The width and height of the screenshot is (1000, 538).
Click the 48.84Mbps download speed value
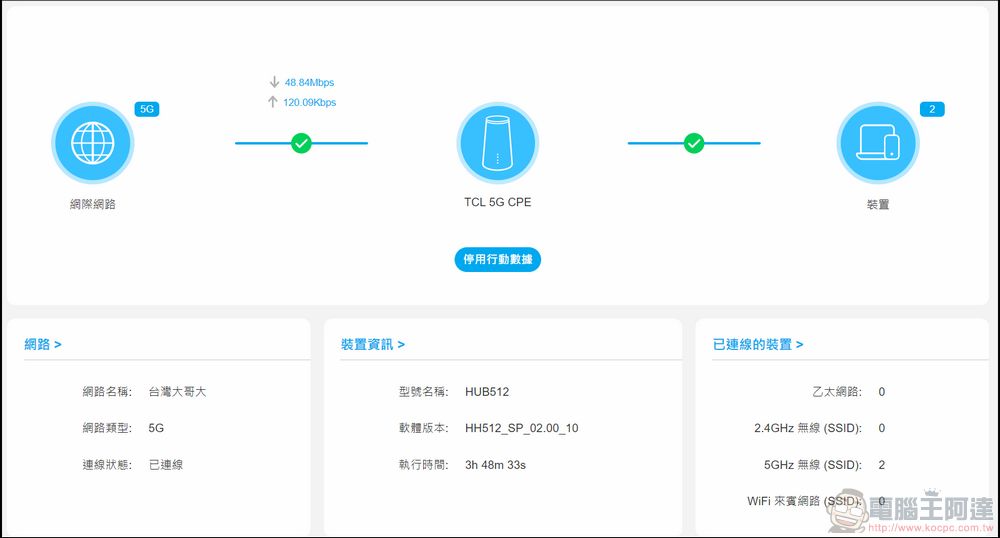click(x=309, y=82)
